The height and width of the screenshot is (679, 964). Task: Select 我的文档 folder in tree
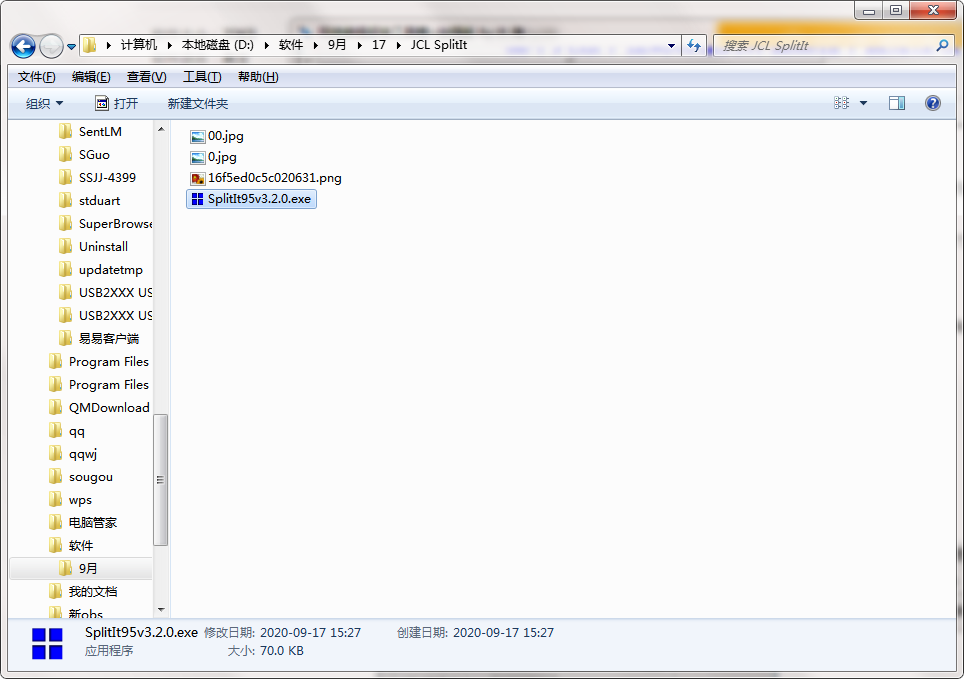[83, 592]
